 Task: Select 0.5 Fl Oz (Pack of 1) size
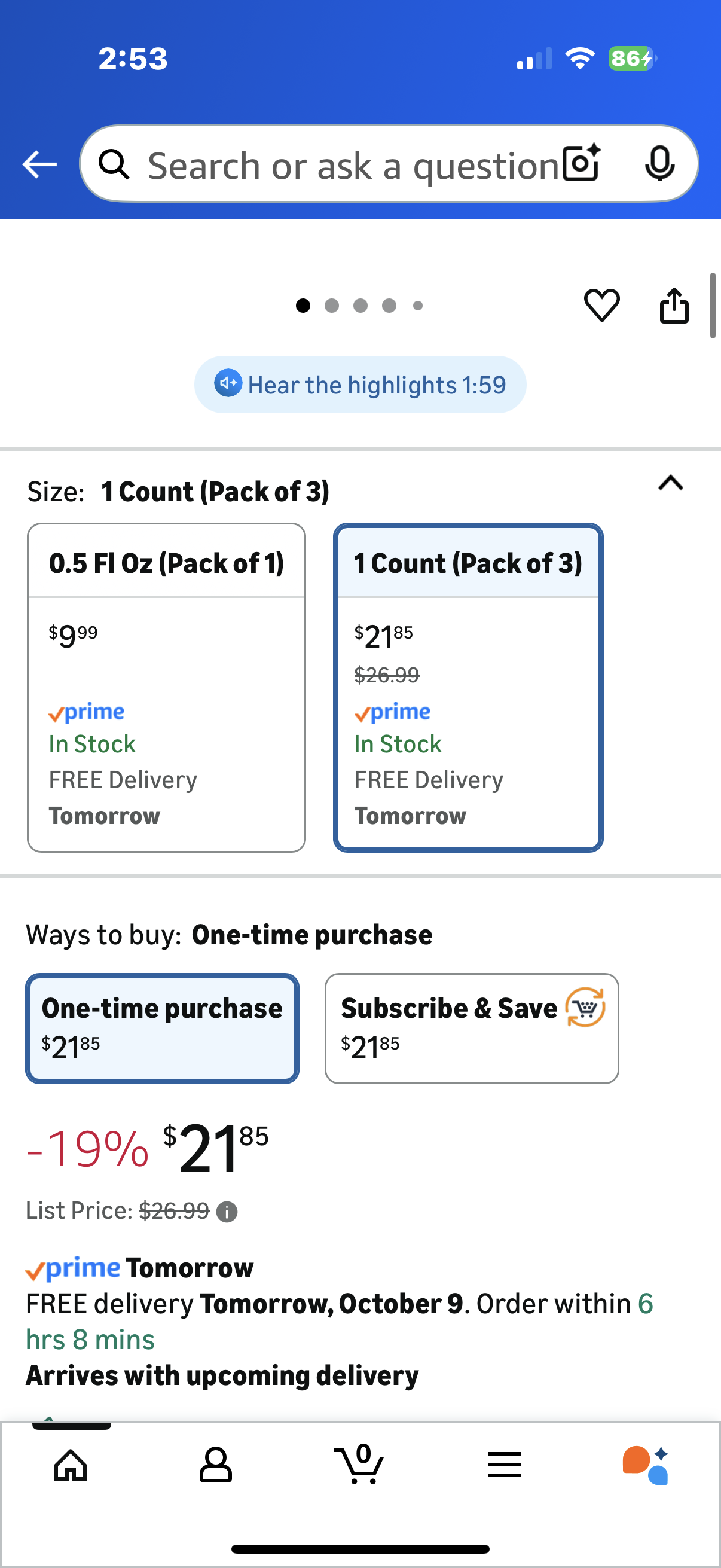[166, 687]
